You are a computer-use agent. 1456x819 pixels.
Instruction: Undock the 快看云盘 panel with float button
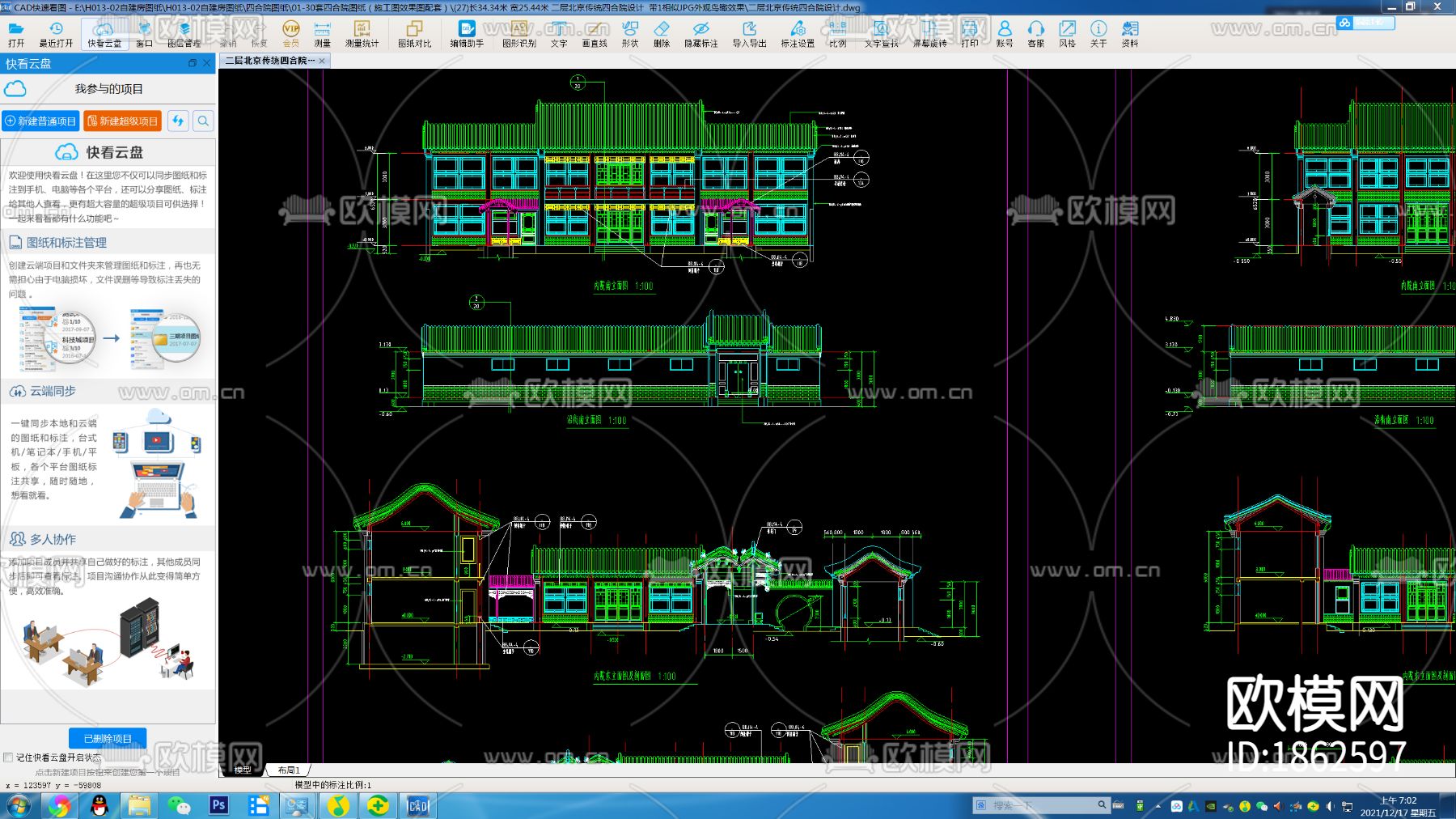tap(193, 63)
